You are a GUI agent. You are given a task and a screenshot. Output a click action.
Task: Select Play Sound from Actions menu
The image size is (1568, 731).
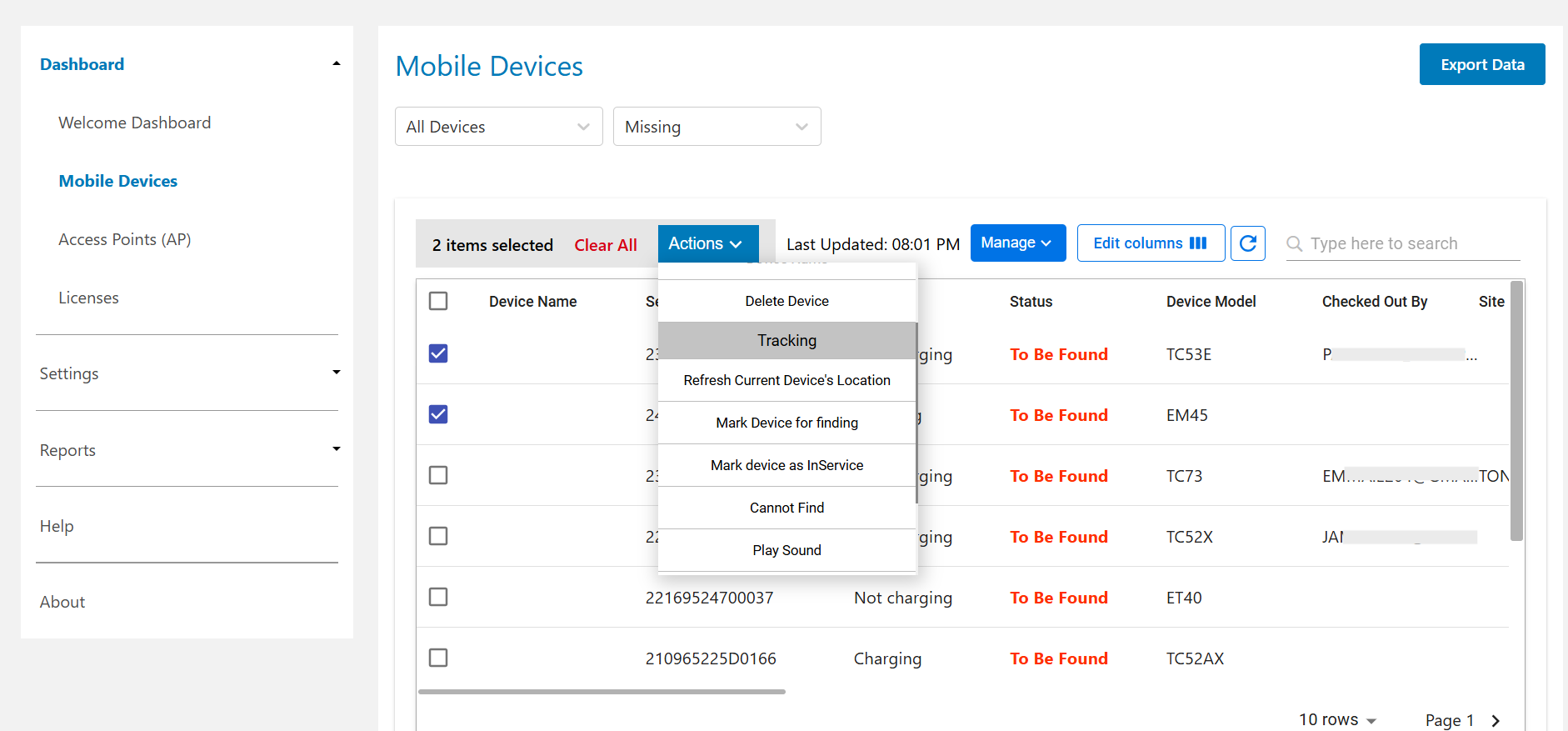tap(786, 550)
